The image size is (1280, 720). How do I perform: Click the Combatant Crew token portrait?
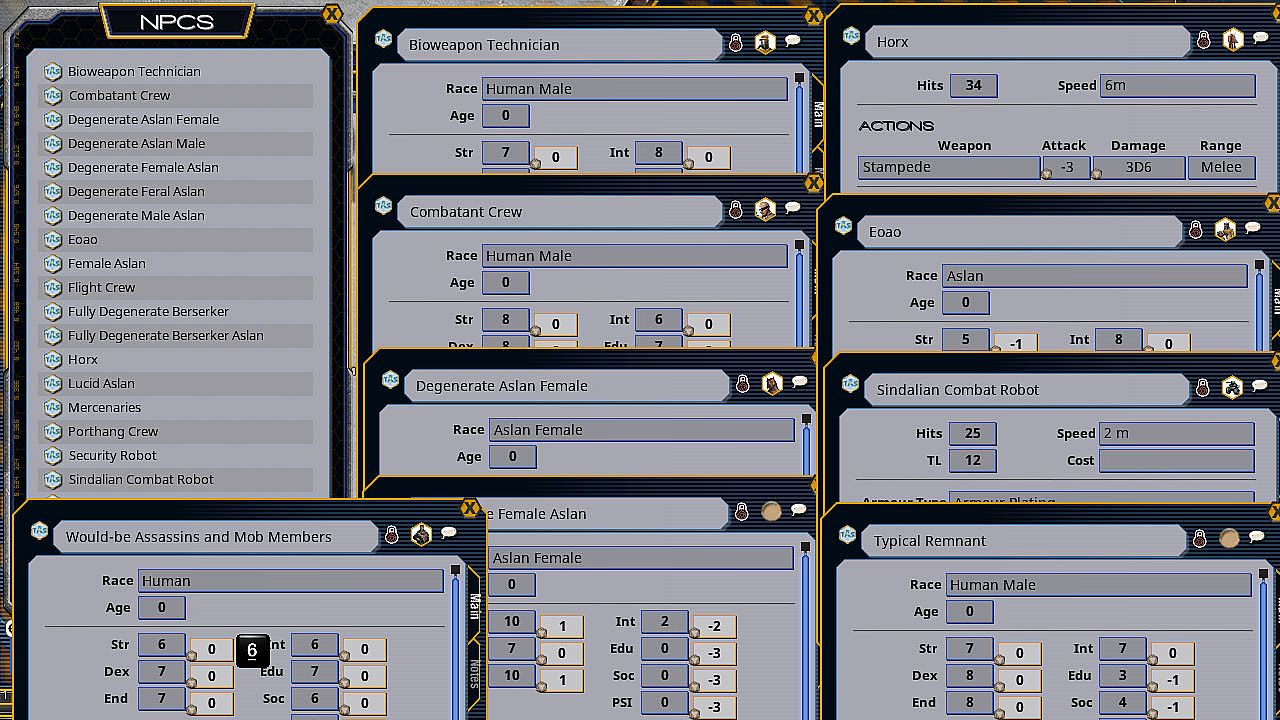coord(765,210)
